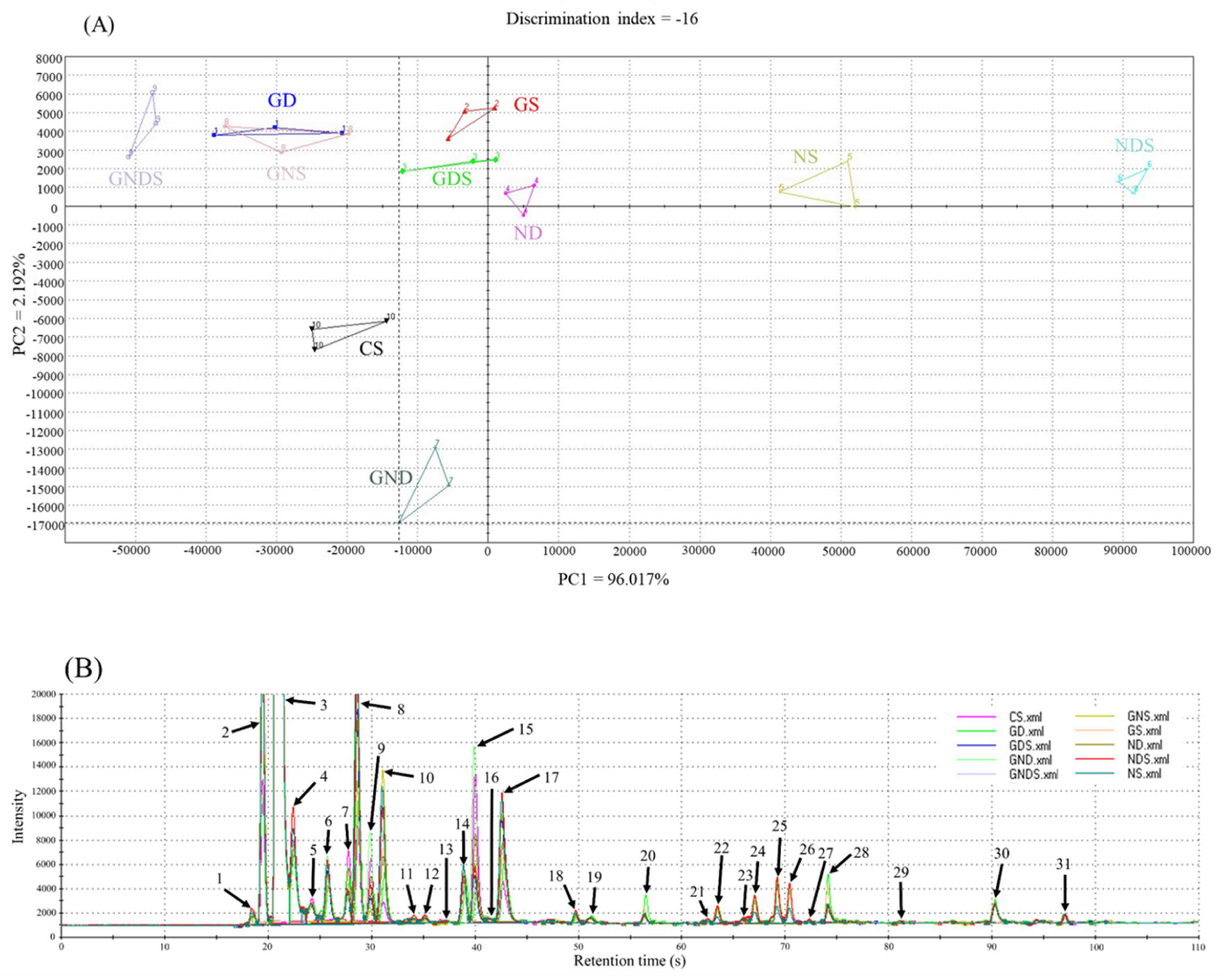The height and width of the screenshot is (980, 1225).
Task: Click the red line swatch beside NDS.xml
Action: point(1095,760)
